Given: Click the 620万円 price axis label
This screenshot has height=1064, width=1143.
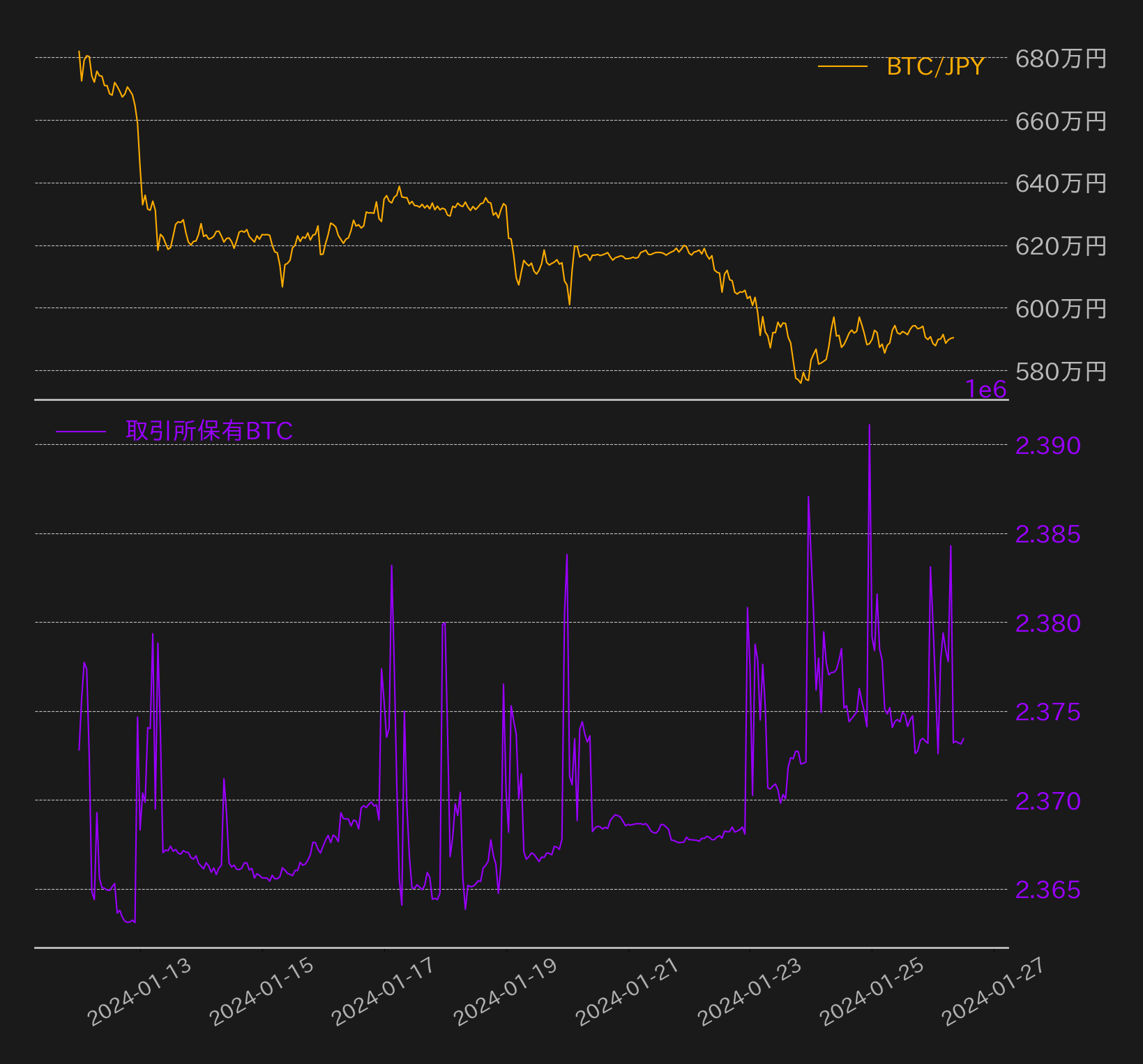Looking at the screenshot, I should pos(1061,246).
